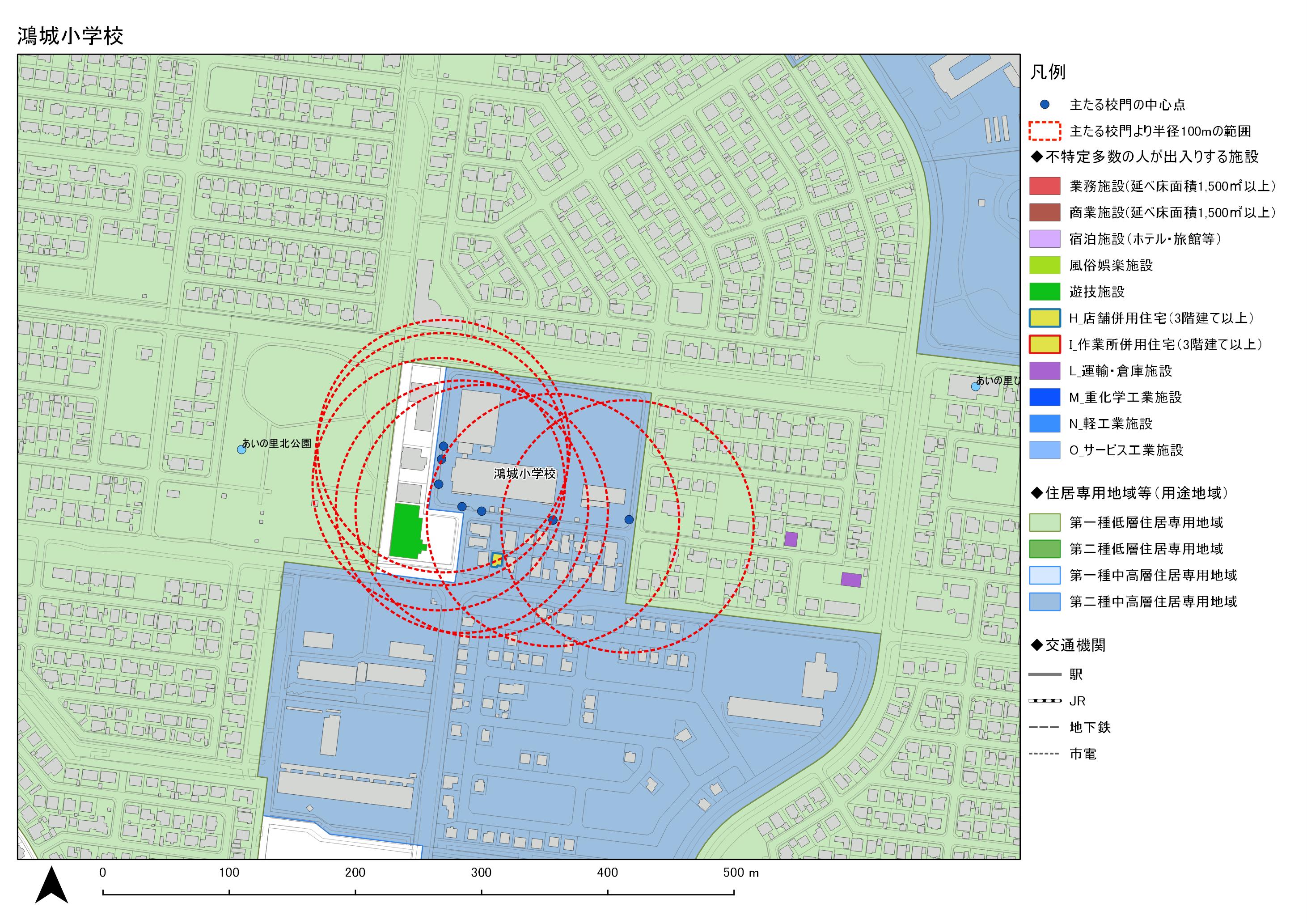Click the 業務施設 red swatch
The image size is (1307, 924).
[1045, 186]
